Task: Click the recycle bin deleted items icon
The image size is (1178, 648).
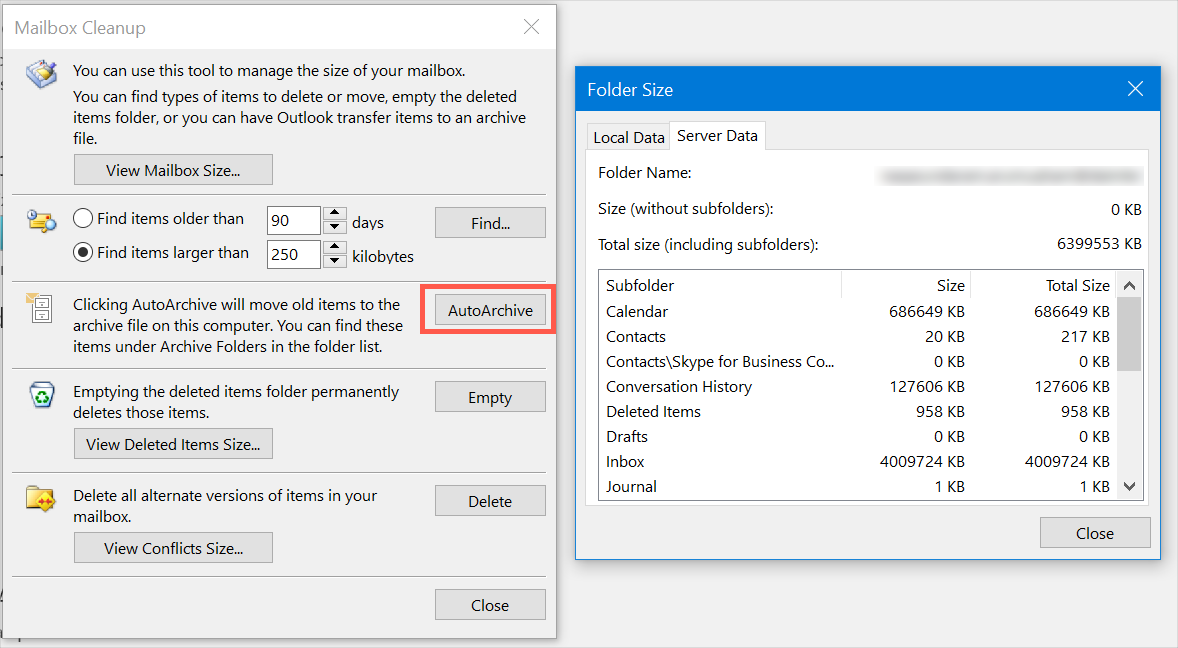Action: tap(41, 396)
